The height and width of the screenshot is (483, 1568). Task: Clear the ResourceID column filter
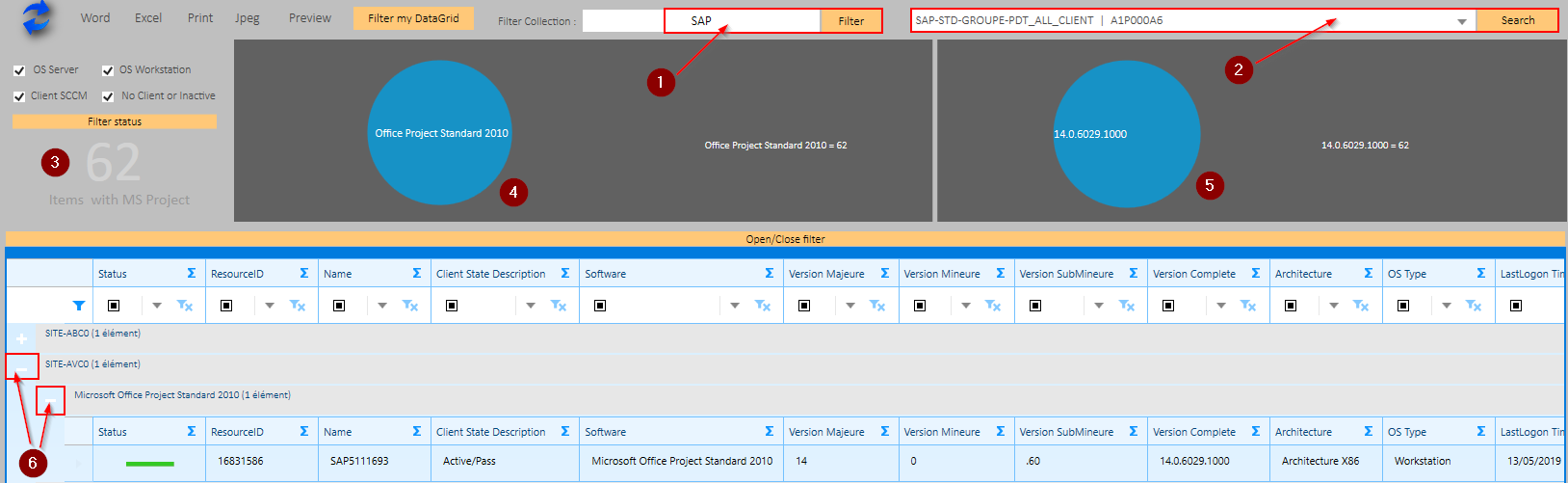298,306
